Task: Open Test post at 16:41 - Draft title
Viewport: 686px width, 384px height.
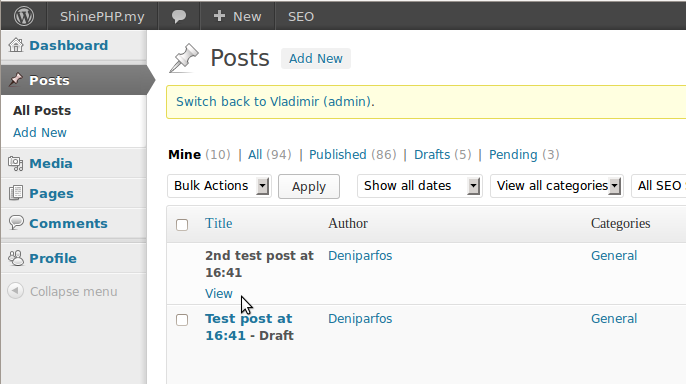Action: pos(249,327)
